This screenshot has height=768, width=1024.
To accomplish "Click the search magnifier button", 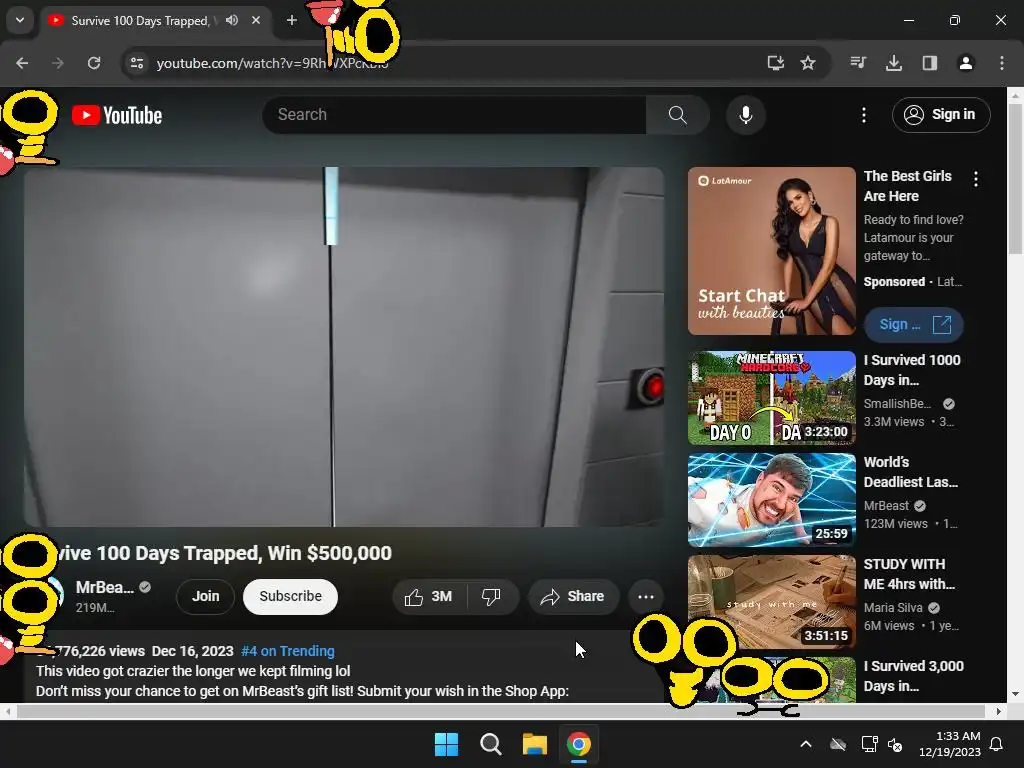I will click(677, 115).
